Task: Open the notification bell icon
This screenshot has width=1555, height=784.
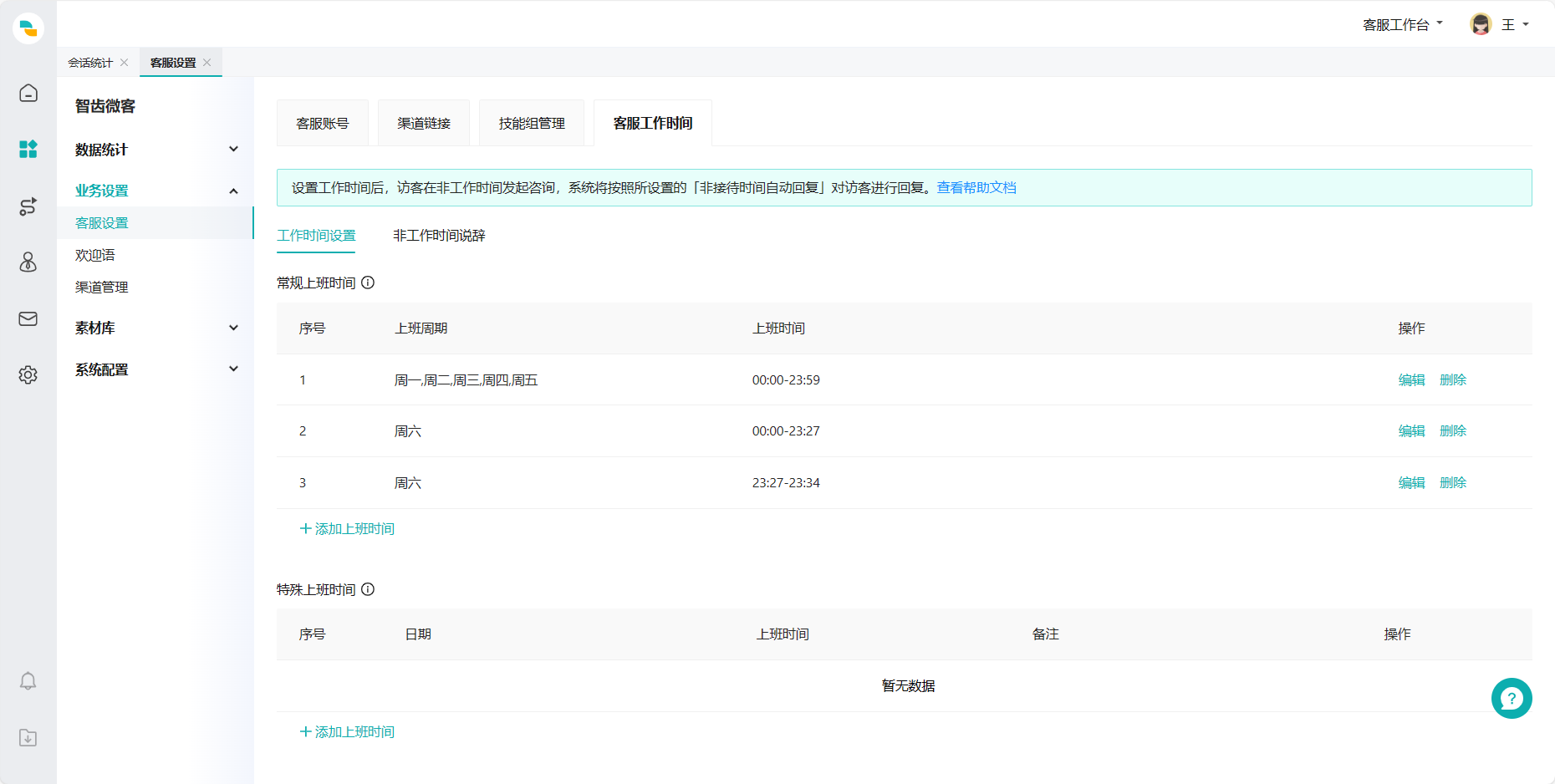Action: coord(28,681)
